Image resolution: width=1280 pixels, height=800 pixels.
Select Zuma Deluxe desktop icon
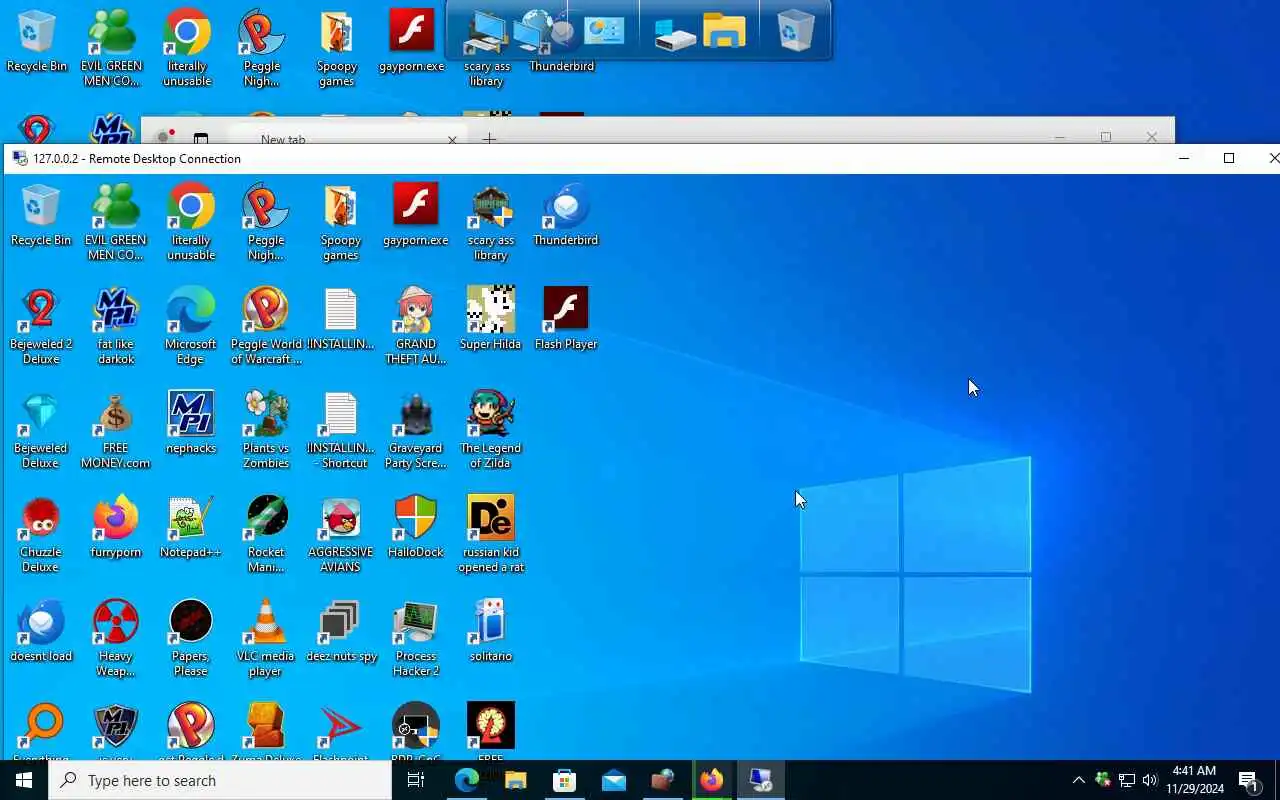pos(266,731)
